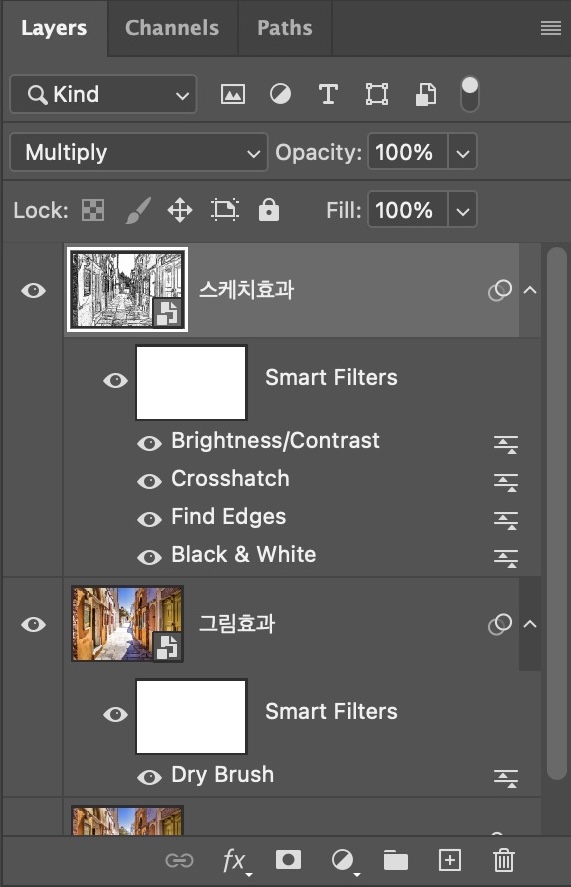
Task: Create new fill or adjustment layer
Action: point(343,862)
